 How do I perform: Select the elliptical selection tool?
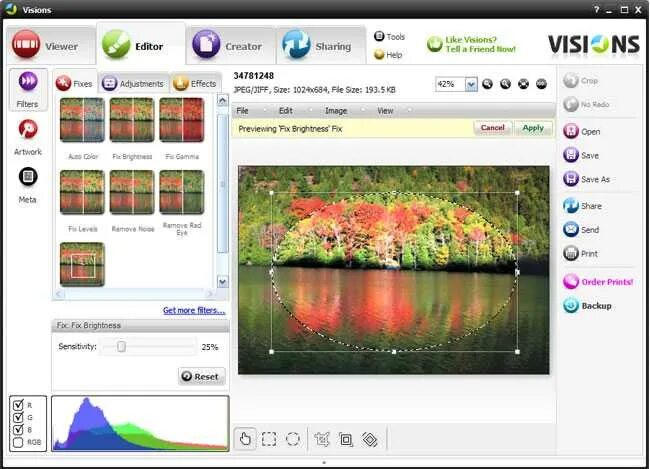pyautogui.click(x=293, y=439)
